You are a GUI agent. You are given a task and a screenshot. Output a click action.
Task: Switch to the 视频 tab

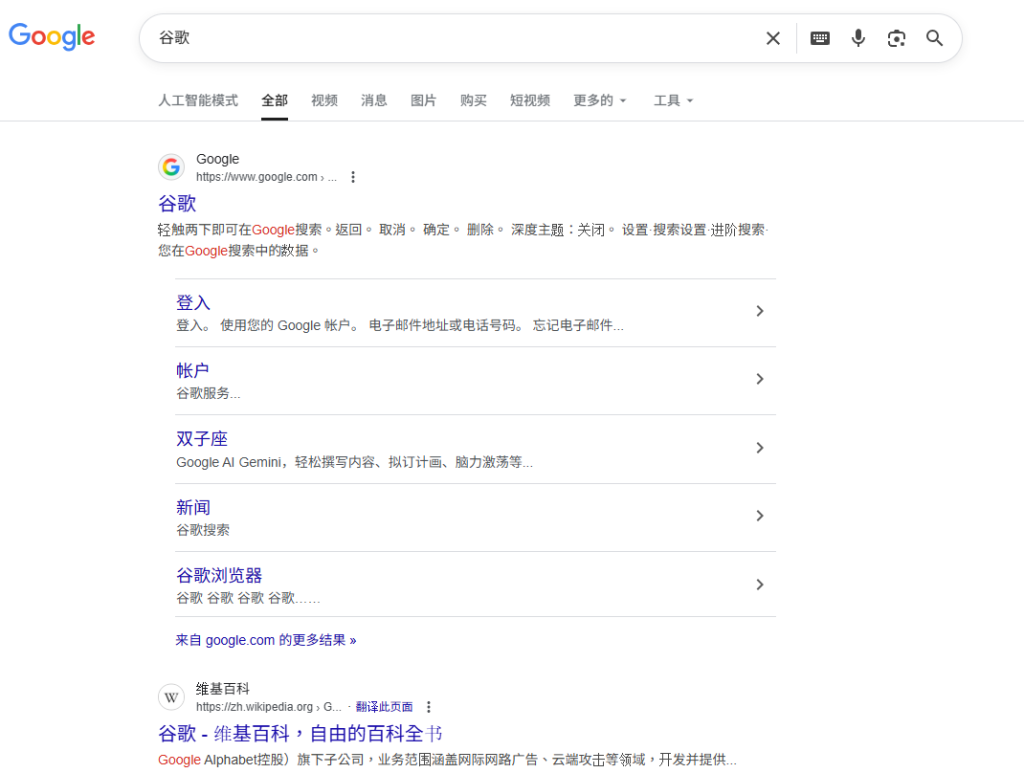coord(323,100)
